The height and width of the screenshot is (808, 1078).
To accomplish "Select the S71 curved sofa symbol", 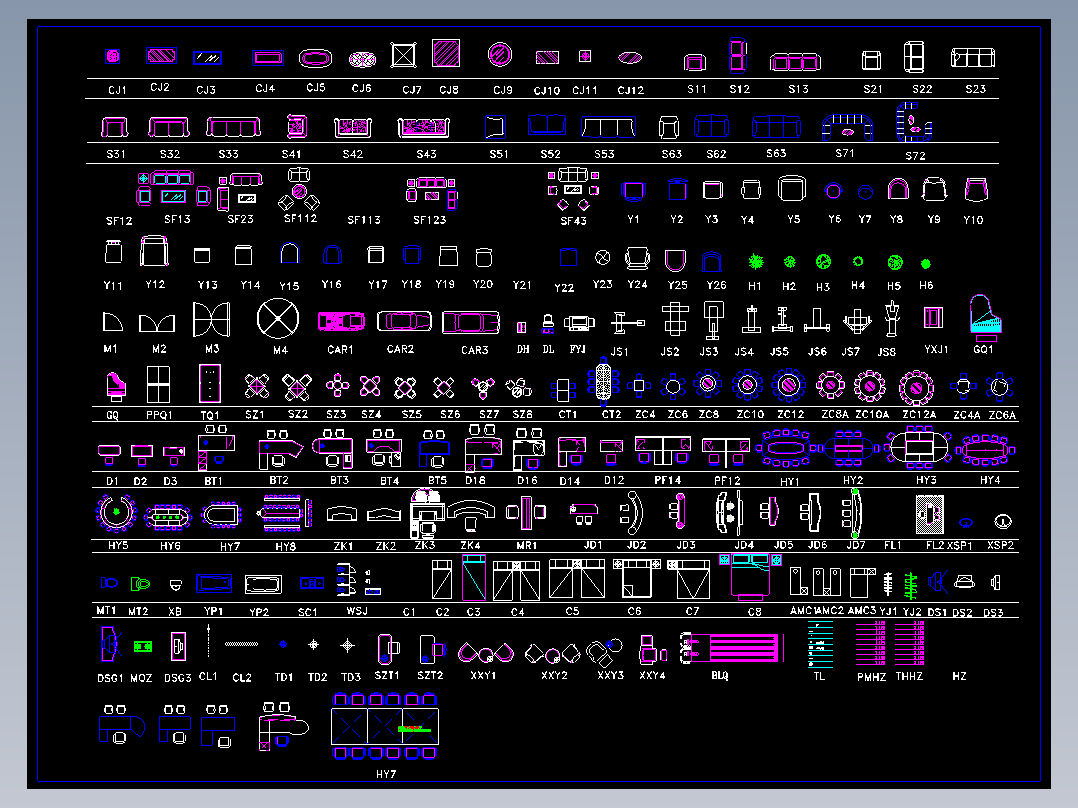I will (847, 127).
